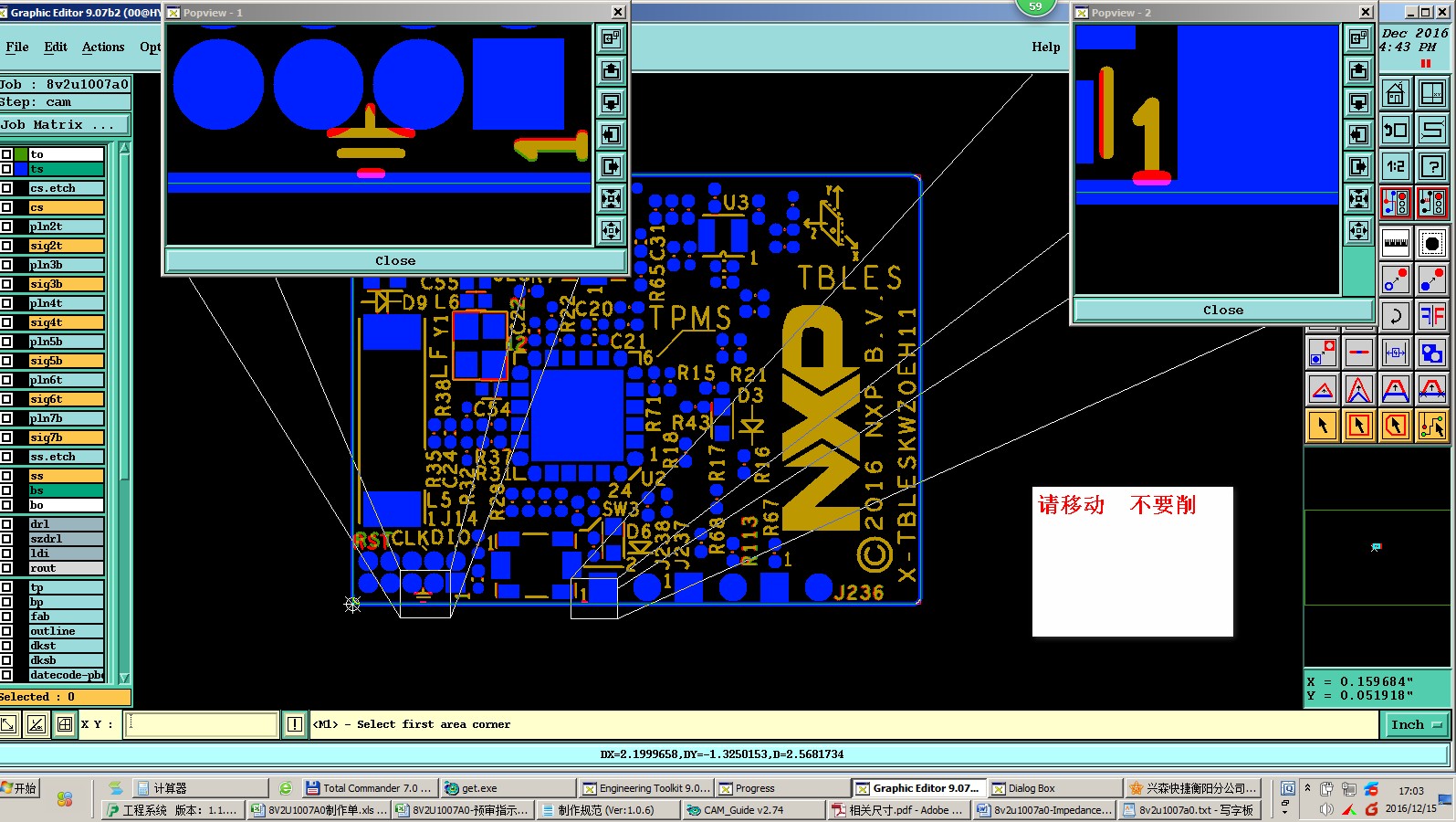Open CAM_Guide v2.74 in the taskbar
Viewport: 1456px width, 822px height.
pyautogui.click(x=754, y=810)
